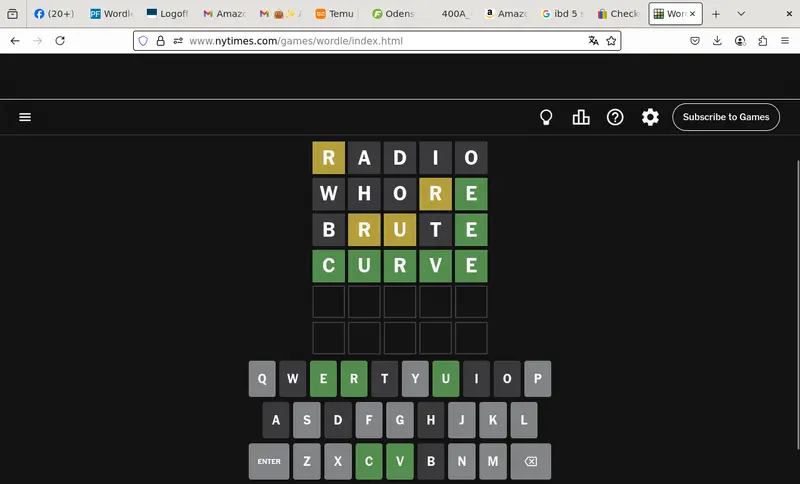Open the Firefox account icon
The image size is (800, 484).
point(740,41)
